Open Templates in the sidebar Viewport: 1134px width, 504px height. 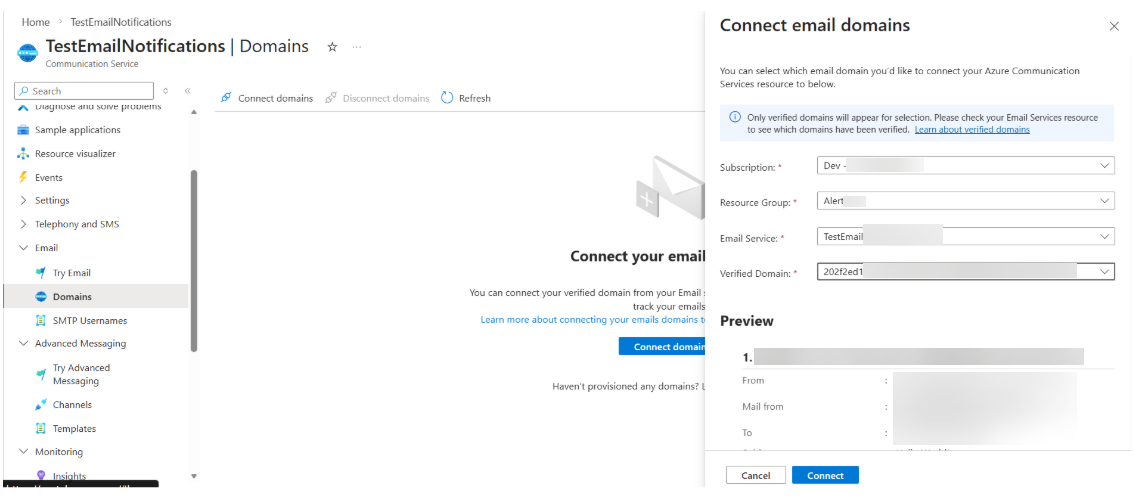74,429
